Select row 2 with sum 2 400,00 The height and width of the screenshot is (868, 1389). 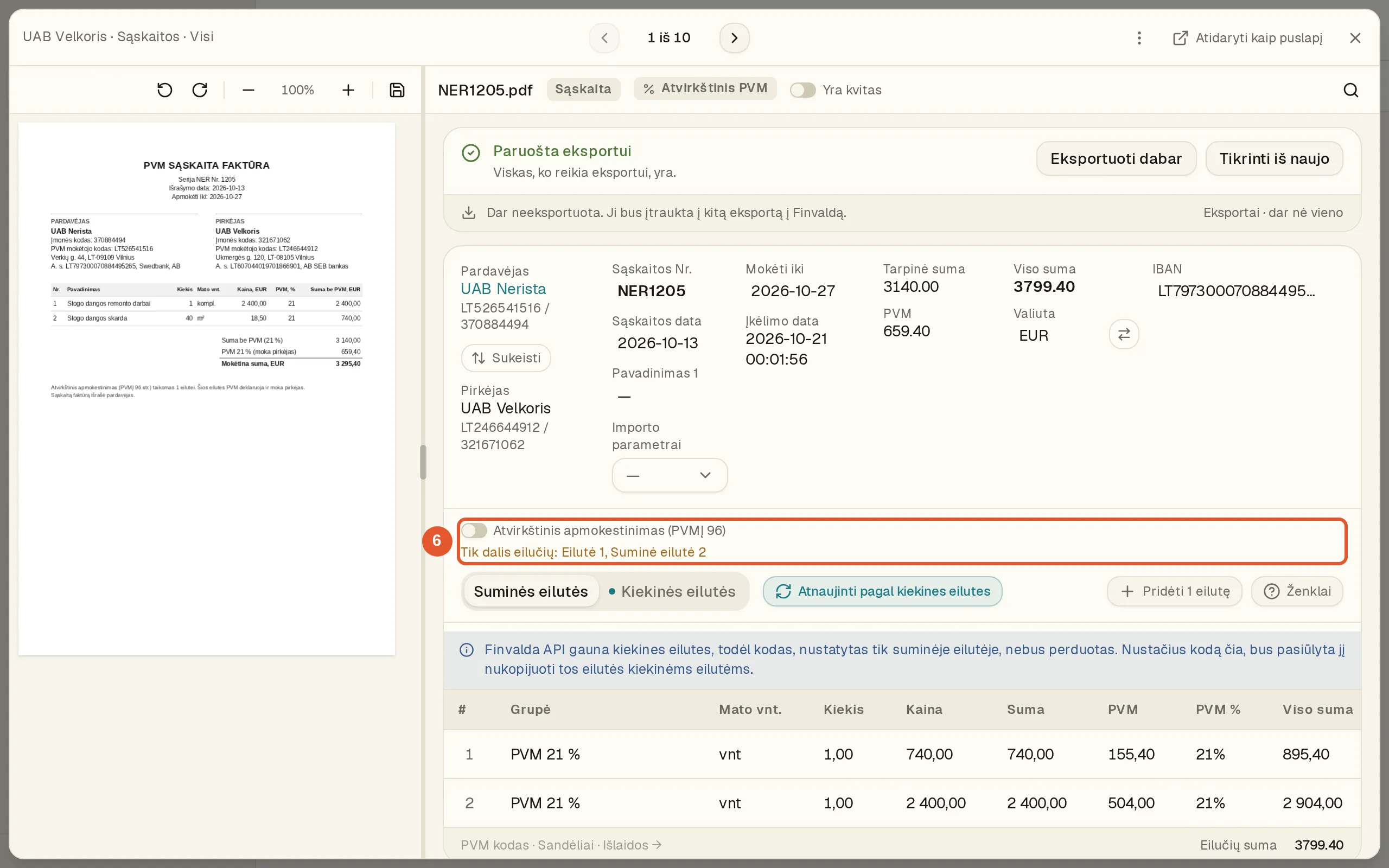tap(902, 803)
